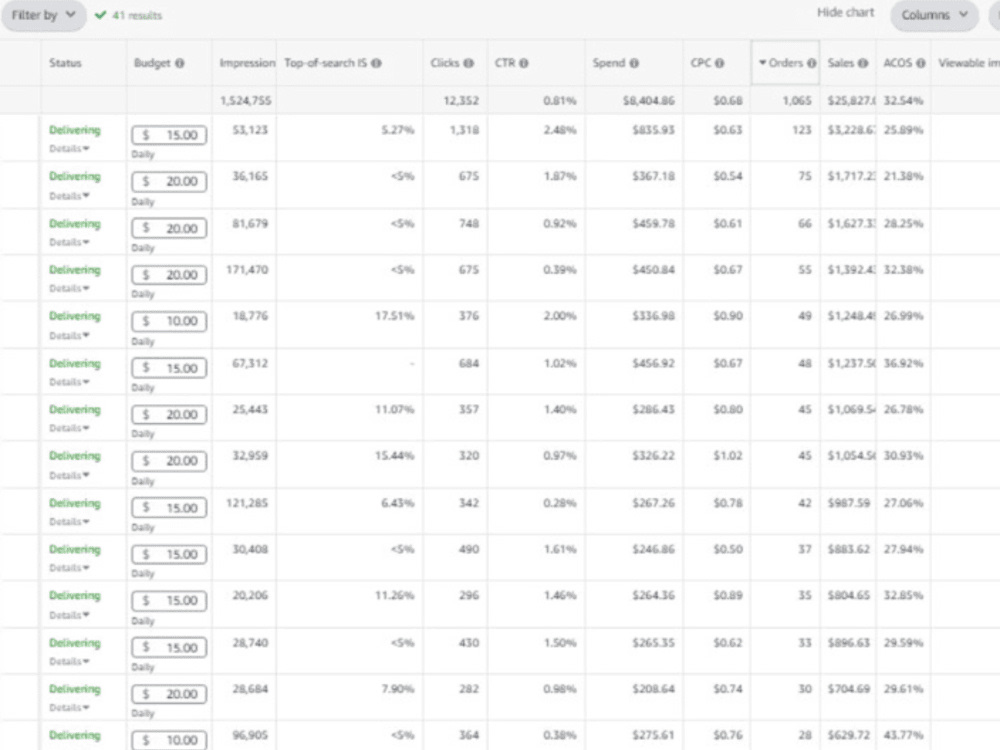
Task: Click the Clicks column info icon
Action: (x=469, y=63)
